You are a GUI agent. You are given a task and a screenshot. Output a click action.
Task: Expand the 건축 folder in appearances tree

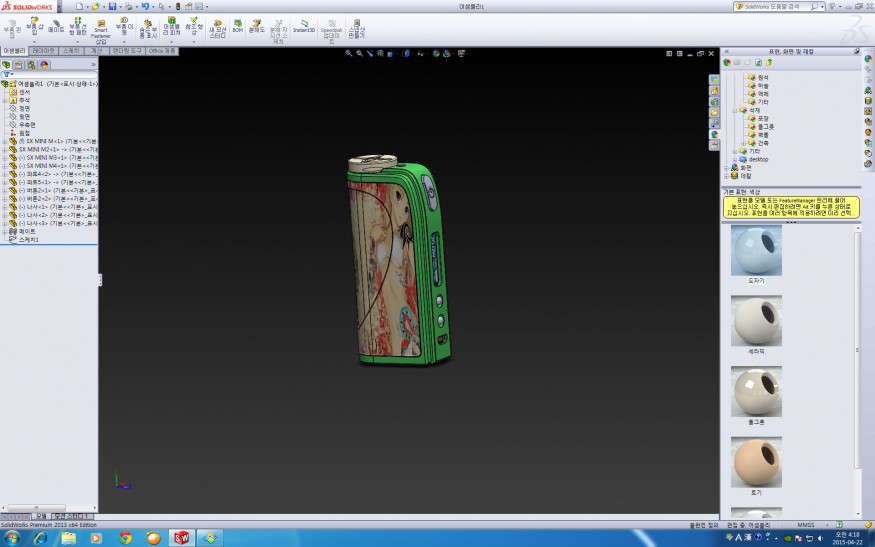coord(743,143)
